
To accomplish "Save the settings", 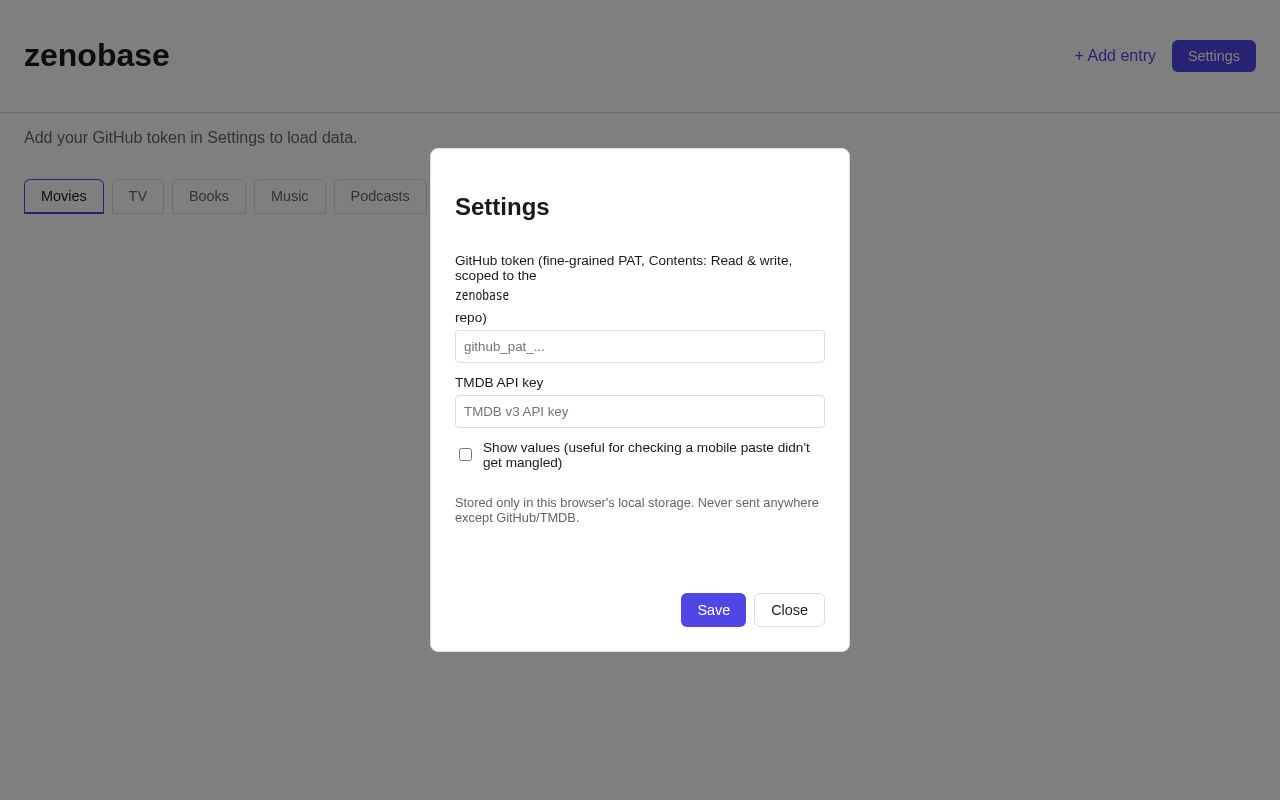I will pyautogui.click(x=713, y=610).
